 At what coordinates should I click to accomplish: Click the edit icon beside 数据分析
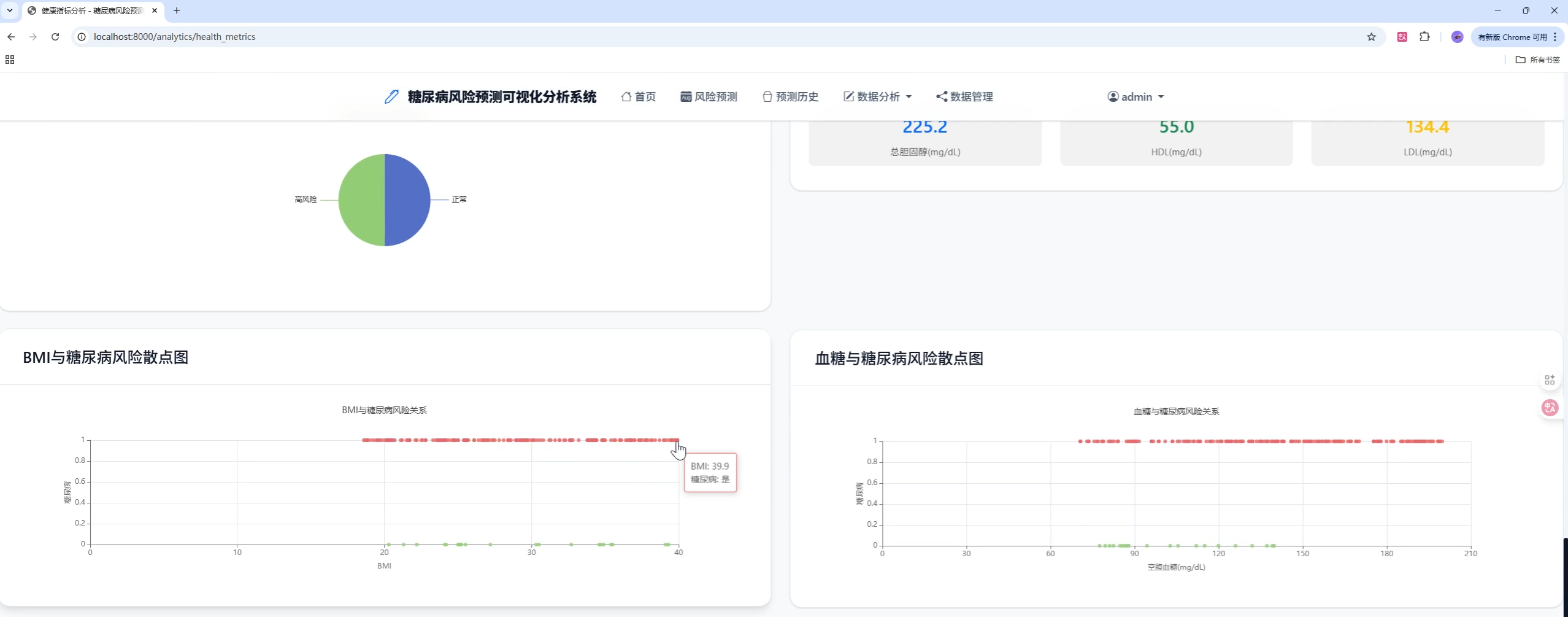848,96
